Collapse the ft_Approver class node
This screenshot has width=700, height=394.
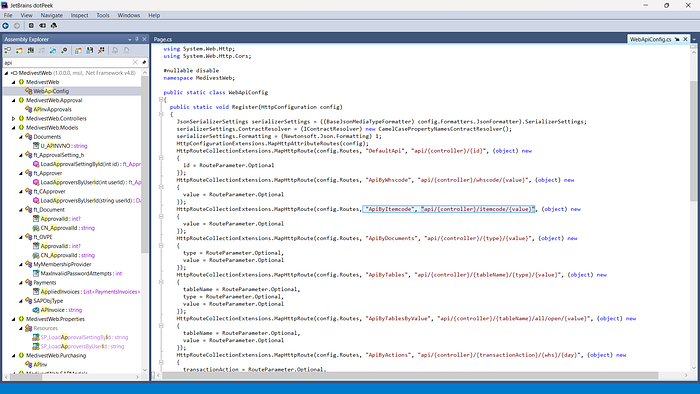pos(21,173)
